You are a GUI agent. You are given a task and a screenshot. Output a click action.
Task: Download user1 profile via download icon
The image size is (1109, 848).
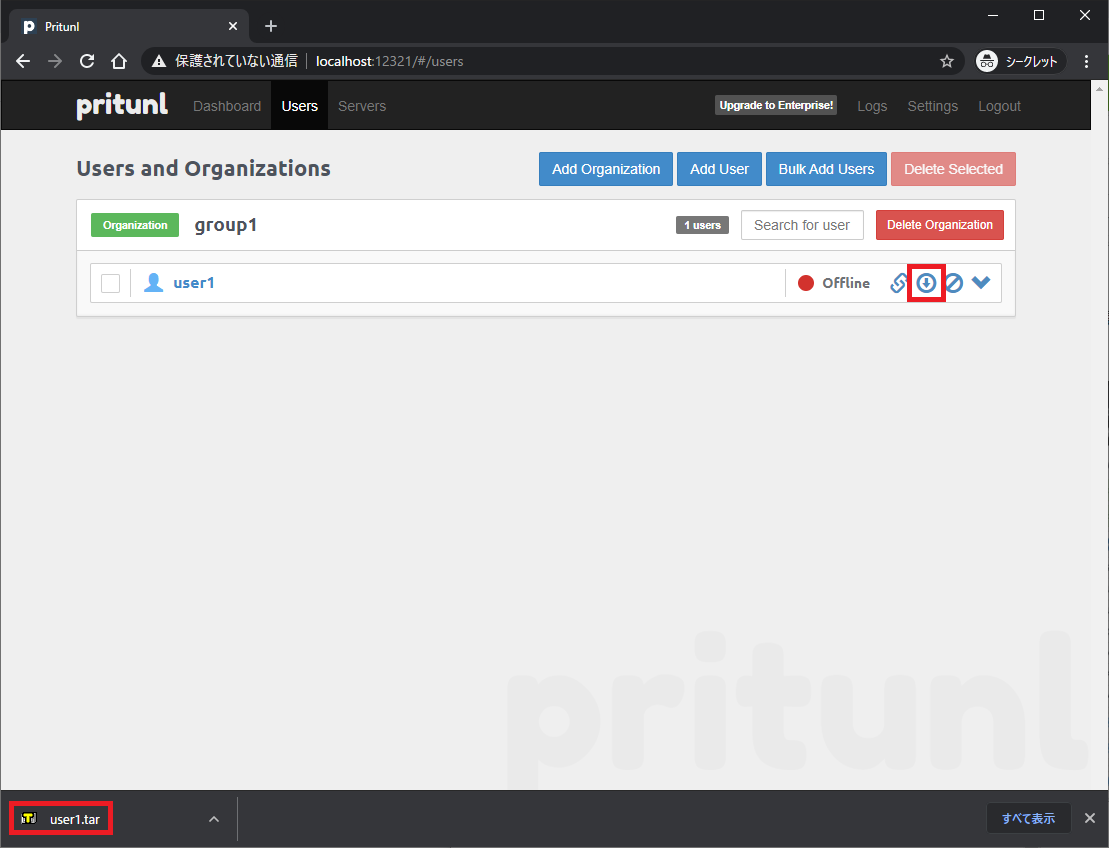click(926, 283)
